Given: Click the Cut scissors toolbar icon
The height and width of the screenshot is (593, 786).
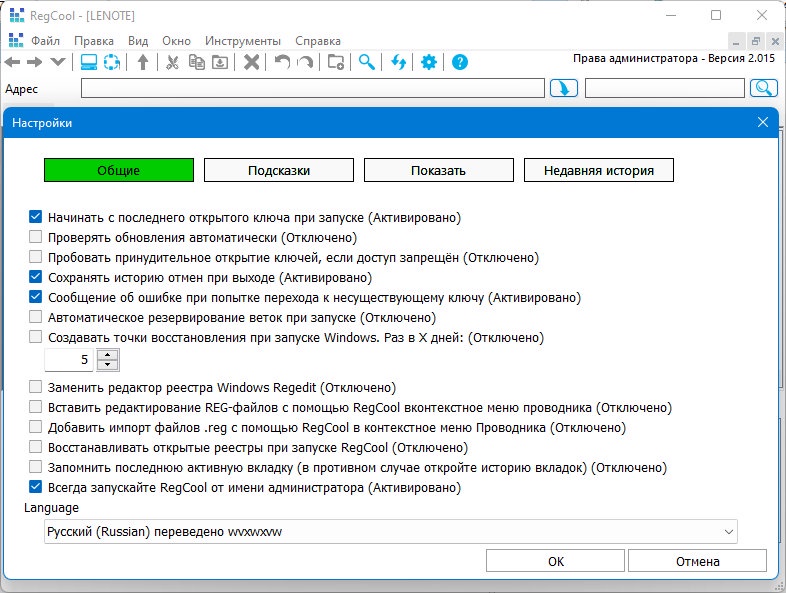Looking at the screenshot, I should [172, 63].
